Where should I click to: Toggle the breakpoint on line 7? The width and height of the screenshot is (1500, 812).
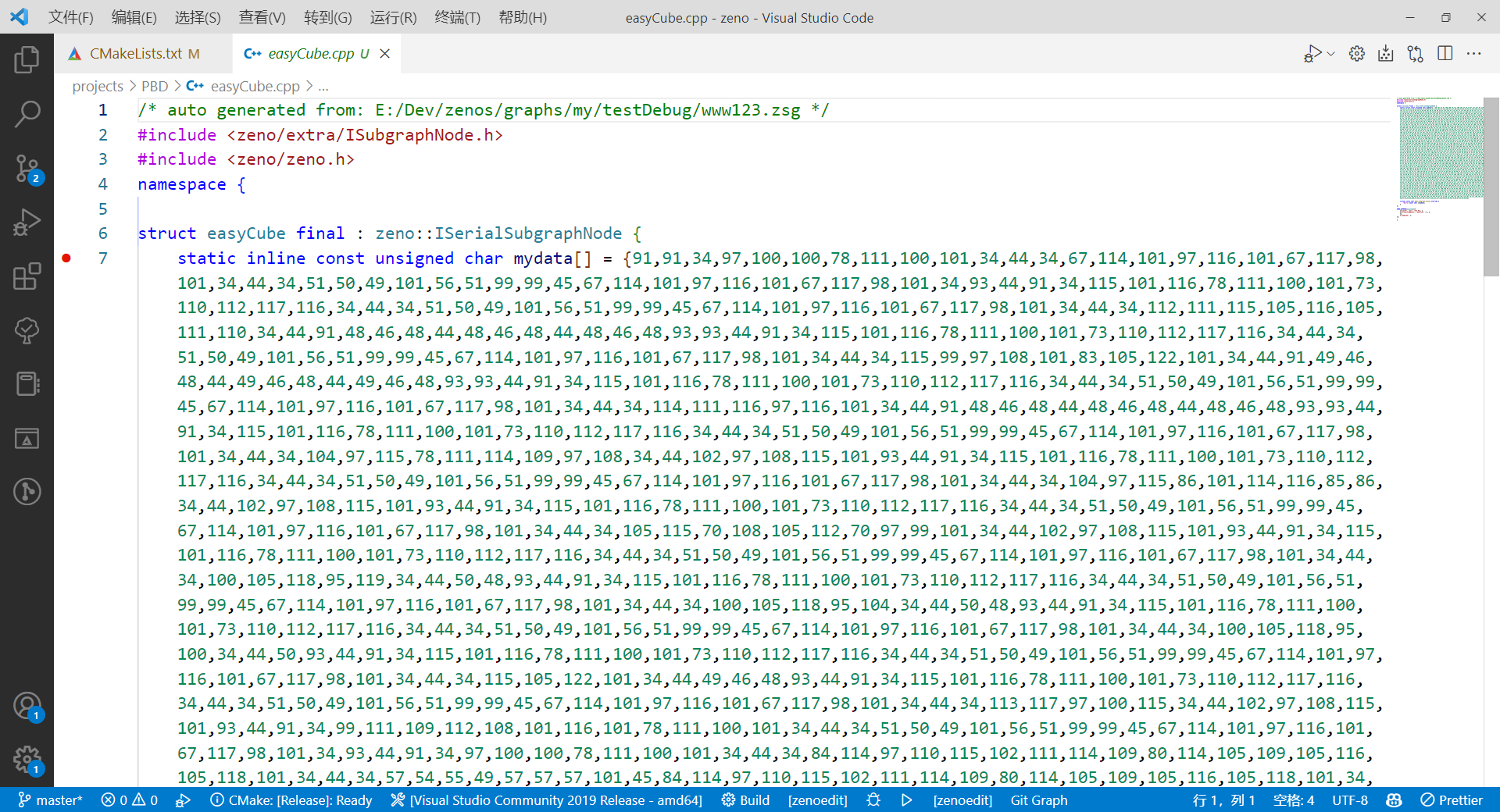pyautogui.click(x=66, y=258)
